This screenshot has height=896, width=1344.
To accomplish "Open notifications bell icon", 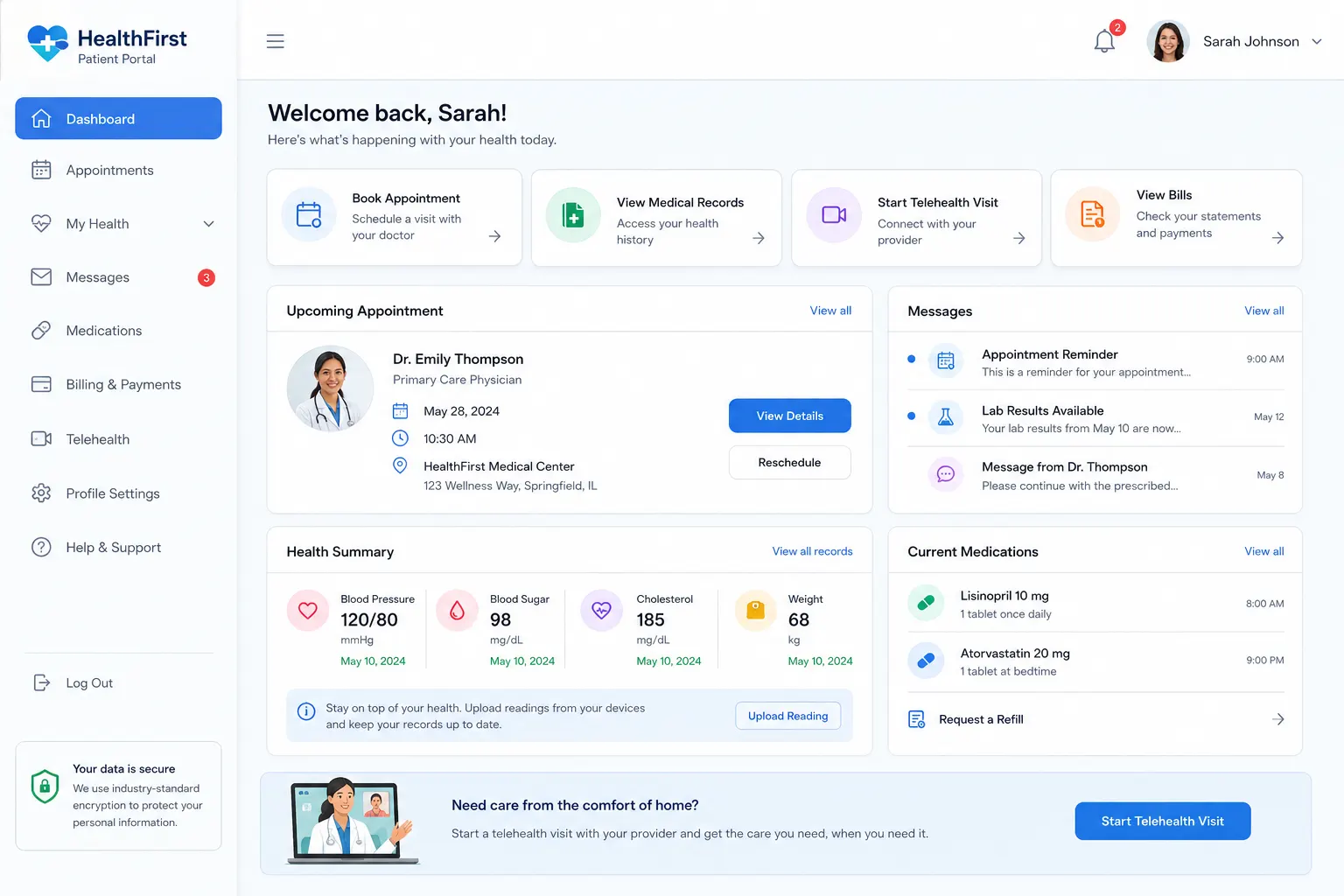I will click(1104, 41).
